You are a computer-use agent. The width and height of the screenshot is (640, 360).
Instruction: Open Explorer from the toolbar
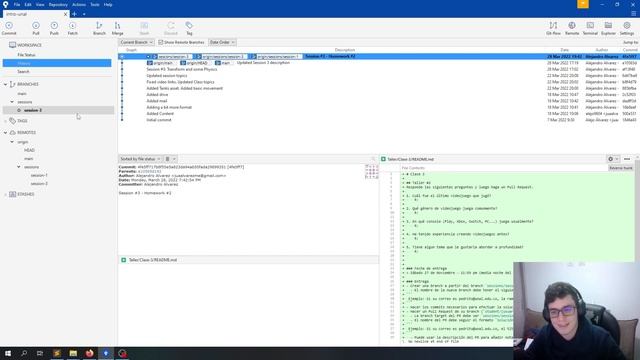point(608,28)
